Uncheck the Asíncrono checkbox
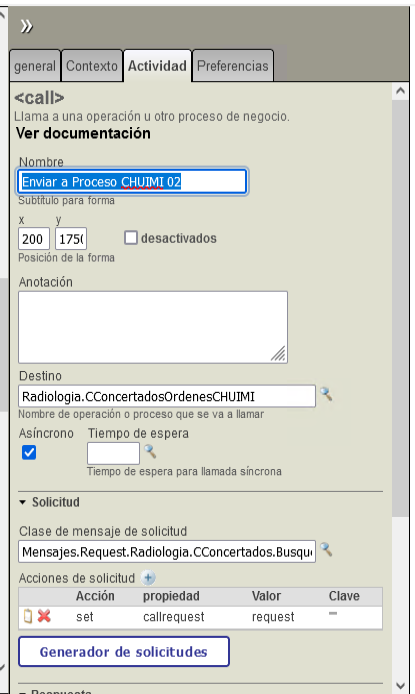Viewport: 415px width, 694px height. point(29,452)
